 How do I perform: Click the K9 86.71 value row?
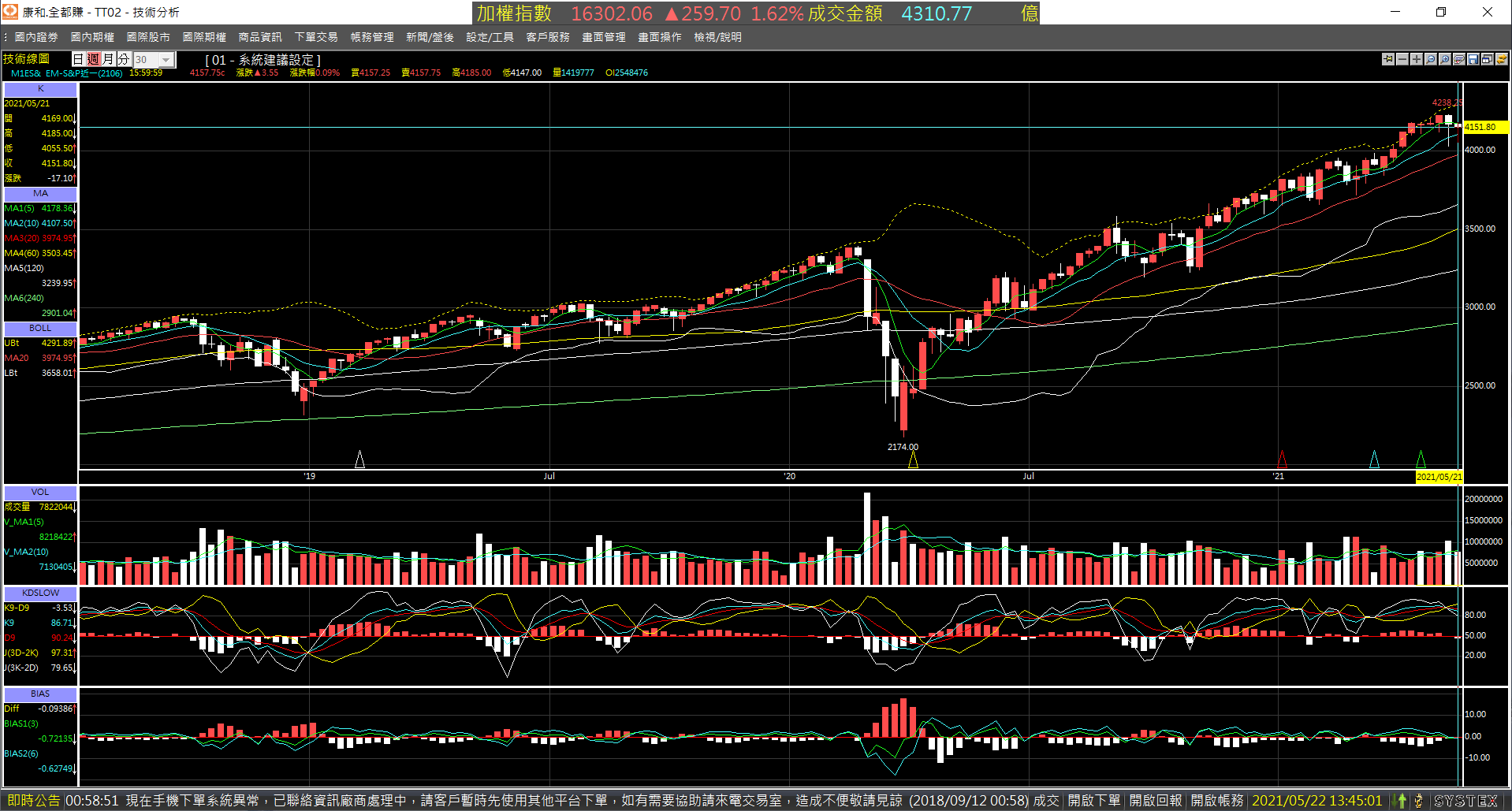[x=40, y=623]
